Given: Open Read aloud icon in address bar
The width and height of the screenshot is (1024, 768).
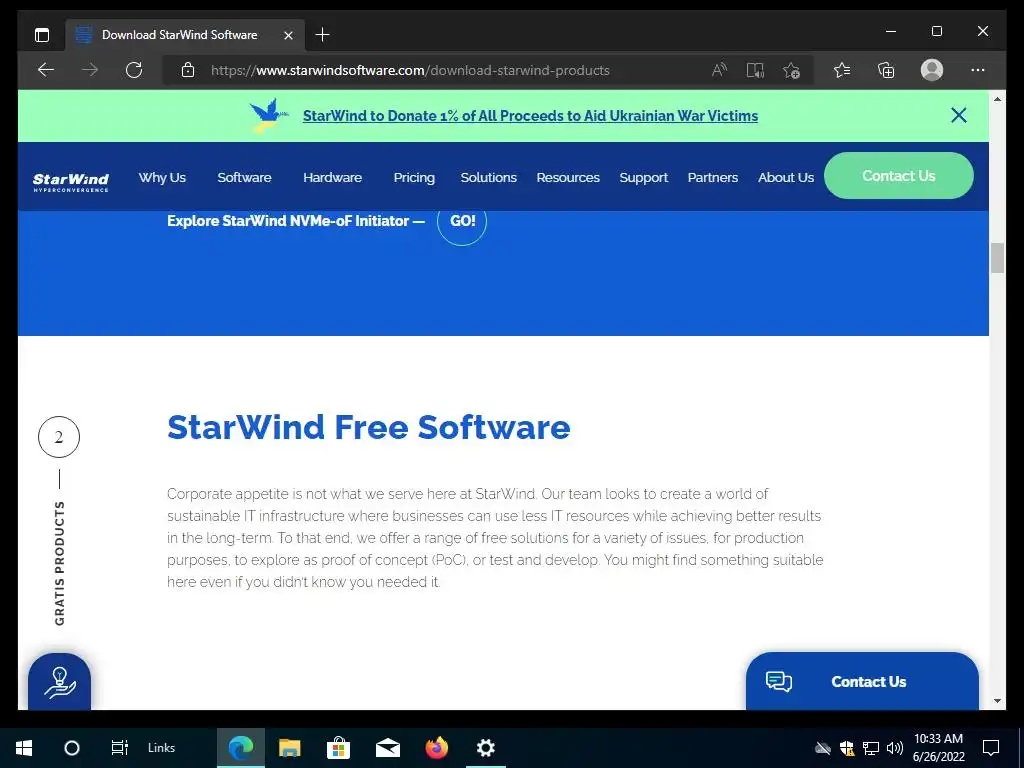Looking at the screenshot, I should point(719,70).
